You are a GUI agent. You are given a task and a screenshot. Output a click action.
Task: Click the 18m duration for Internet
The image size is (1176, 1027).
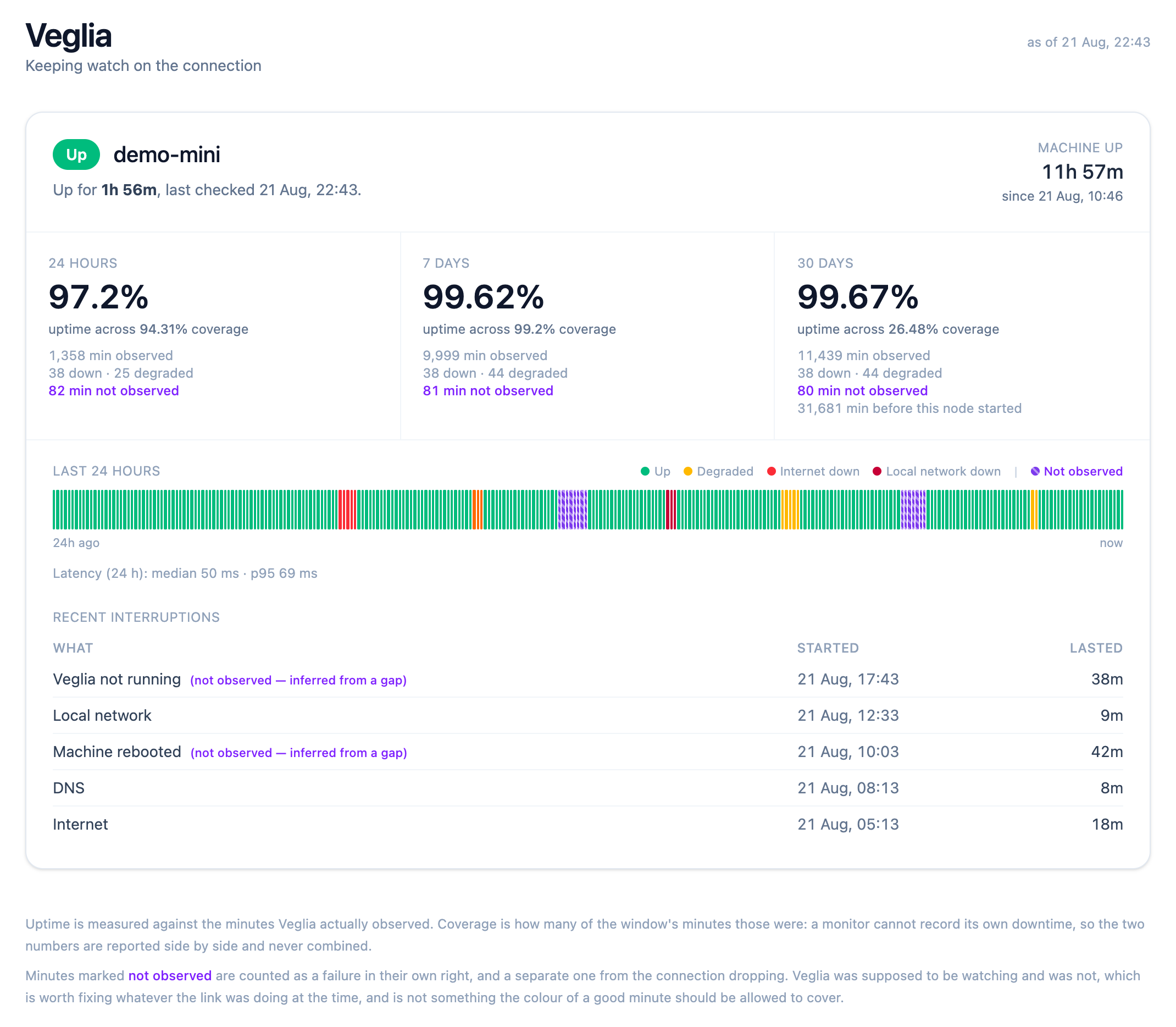click(x=1107, y=824)
